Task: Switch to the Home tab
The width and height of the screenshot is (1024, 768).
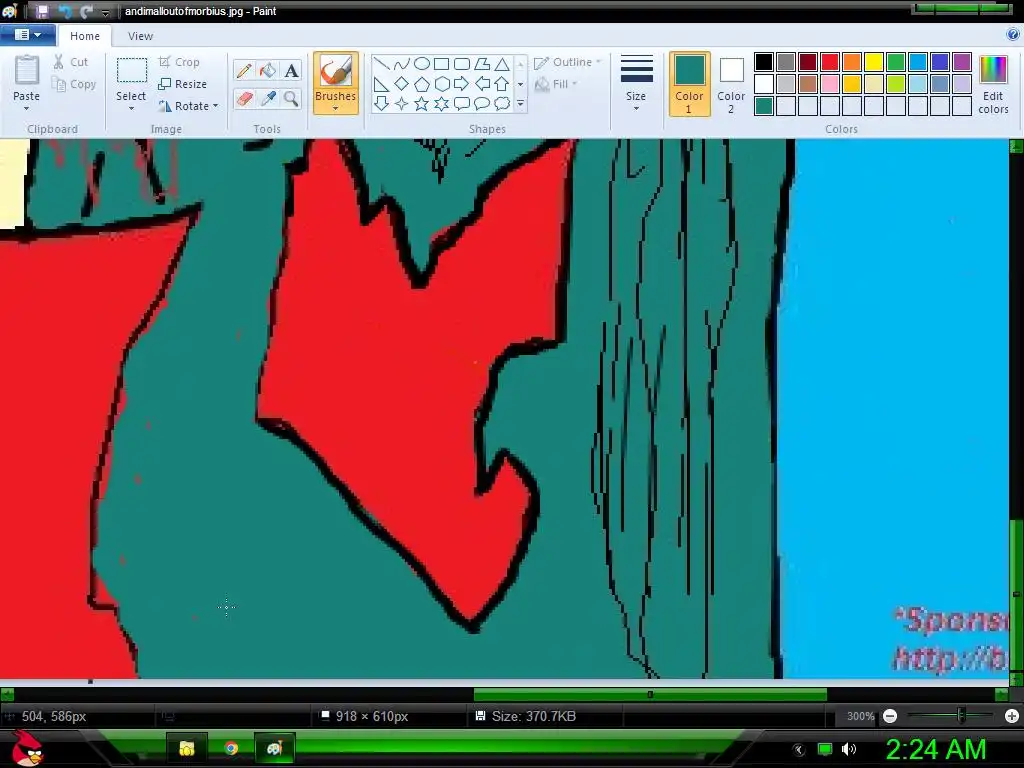Action: [x=85, y=36]
